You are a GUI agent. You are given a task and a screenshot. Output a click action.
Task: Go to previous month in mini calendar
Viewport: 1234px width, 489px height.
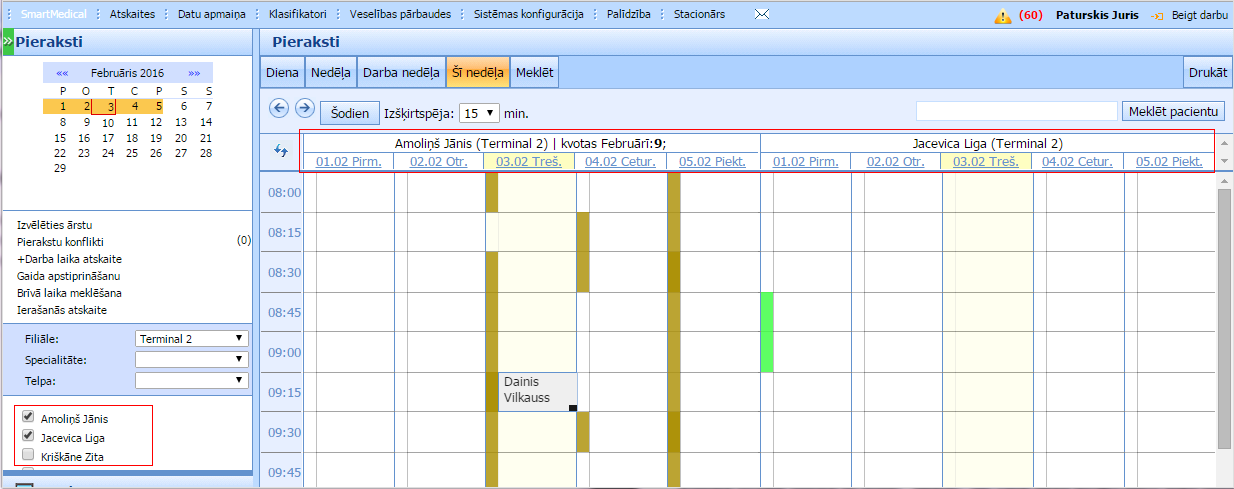coord(62,73)
